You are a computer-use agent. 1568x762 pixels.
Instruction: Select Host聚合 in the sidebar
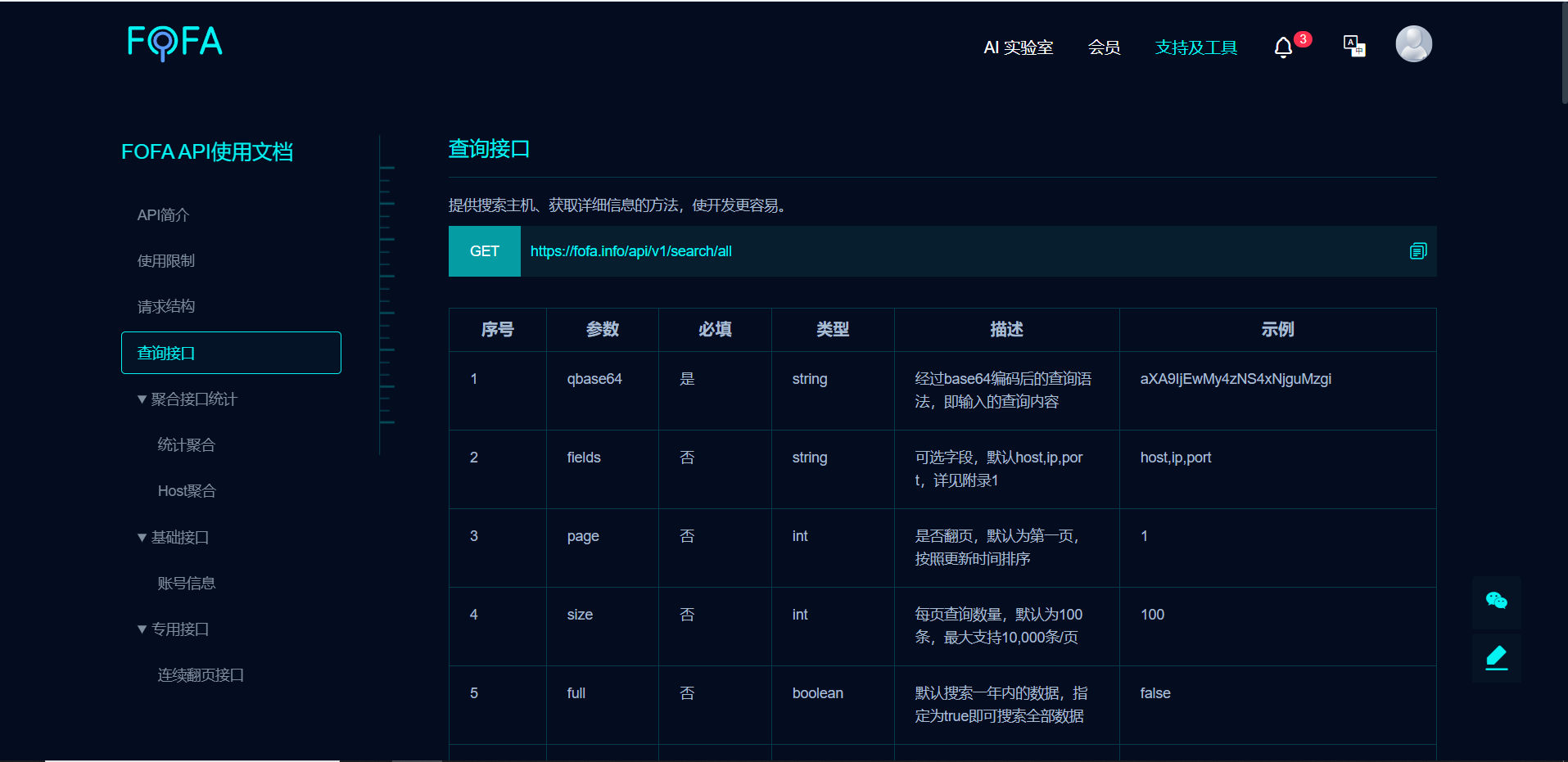[187, 491]
